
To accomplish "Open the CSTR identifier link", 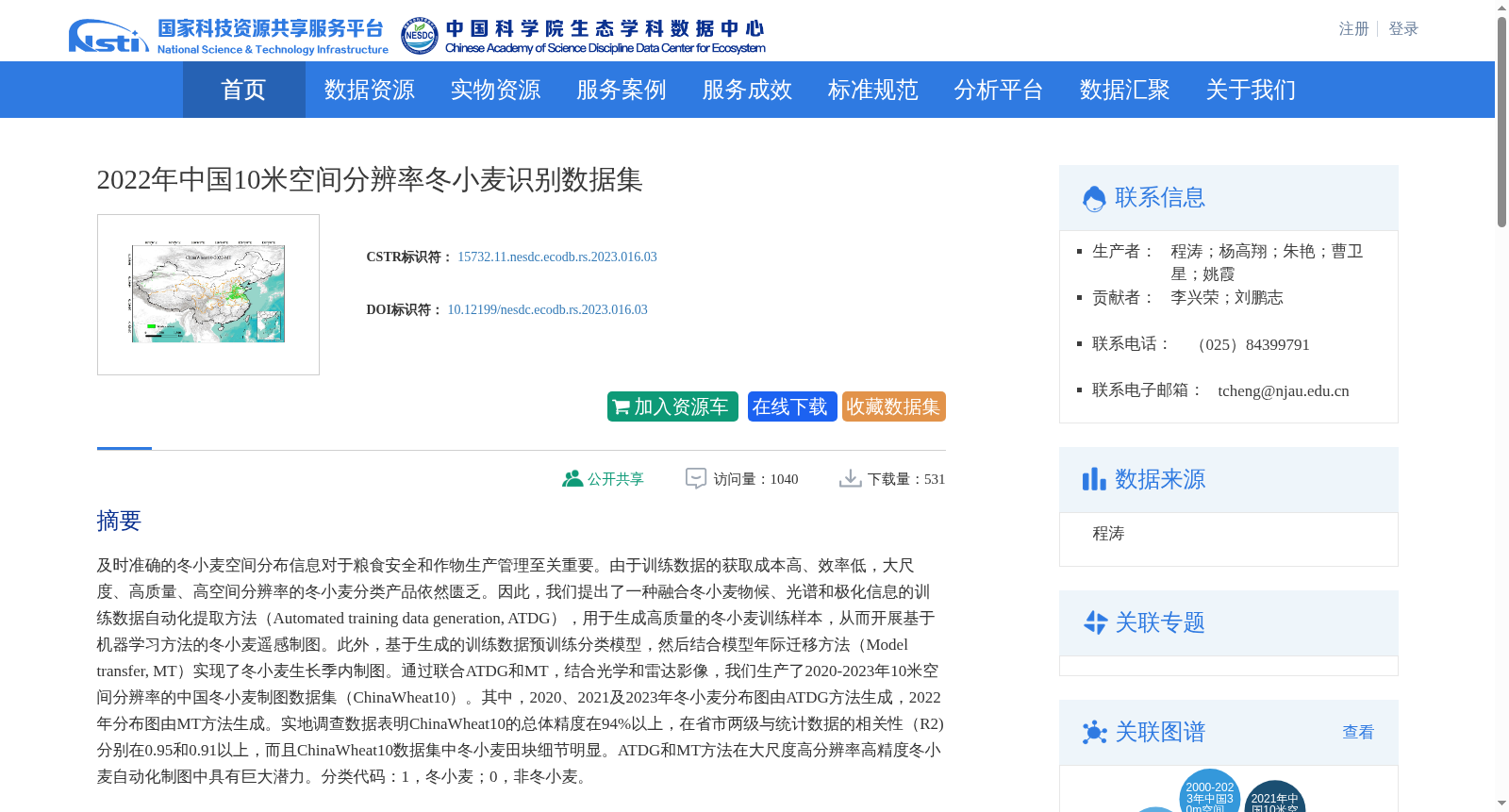I will pos(557,257).
